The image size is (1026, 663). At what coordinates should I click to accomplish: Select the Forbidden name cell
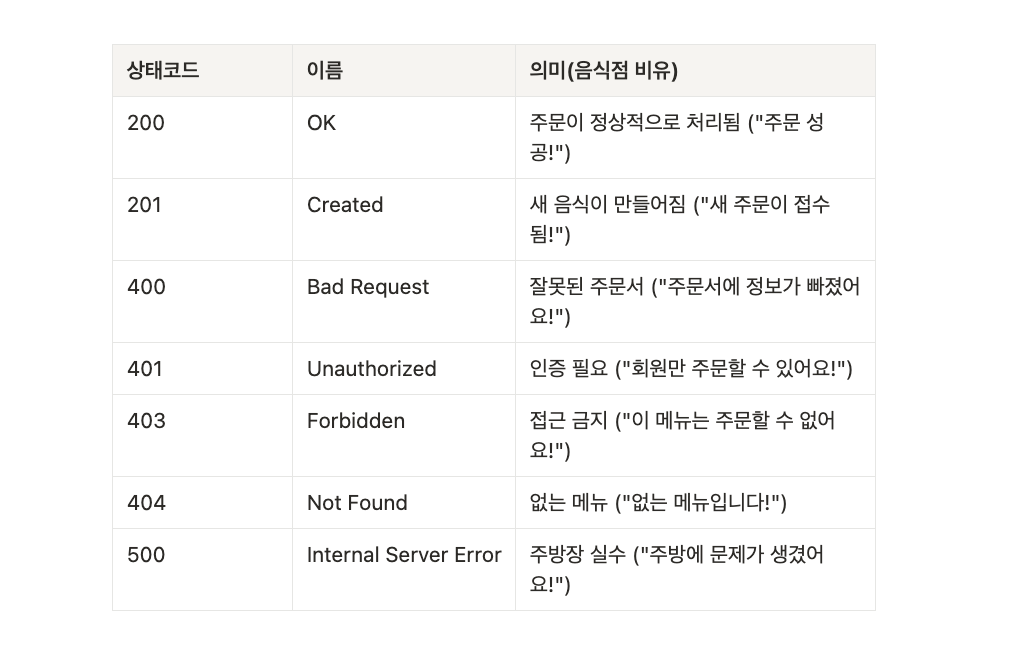(x=404, y=435)
